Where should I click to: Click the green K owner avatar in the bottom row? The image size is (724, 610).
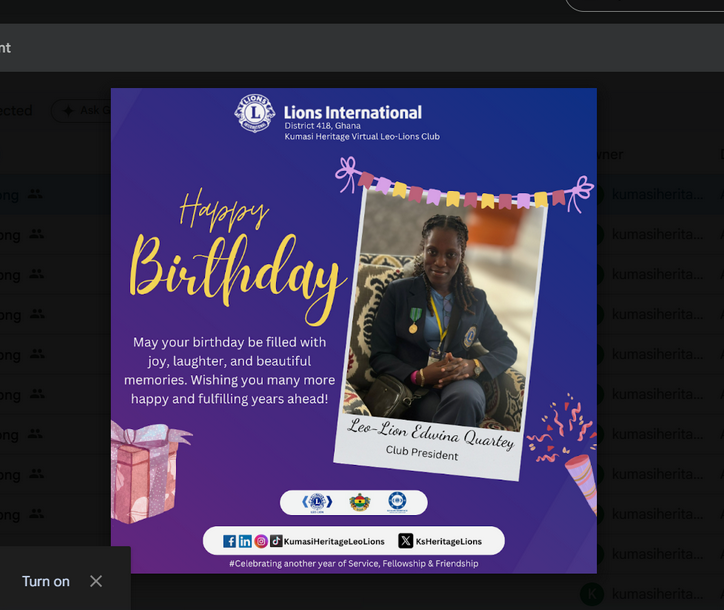click(591, 594)
